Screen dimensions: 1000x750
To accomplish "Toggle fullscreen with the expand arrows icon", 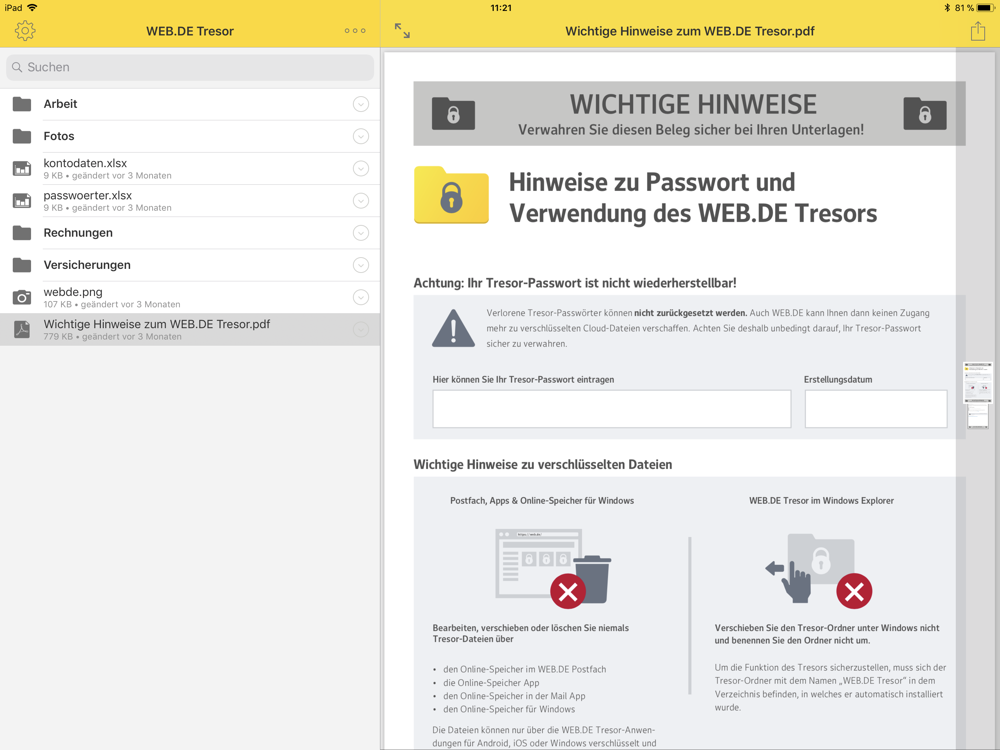I will pyautogui.click(x=402, y=31).
